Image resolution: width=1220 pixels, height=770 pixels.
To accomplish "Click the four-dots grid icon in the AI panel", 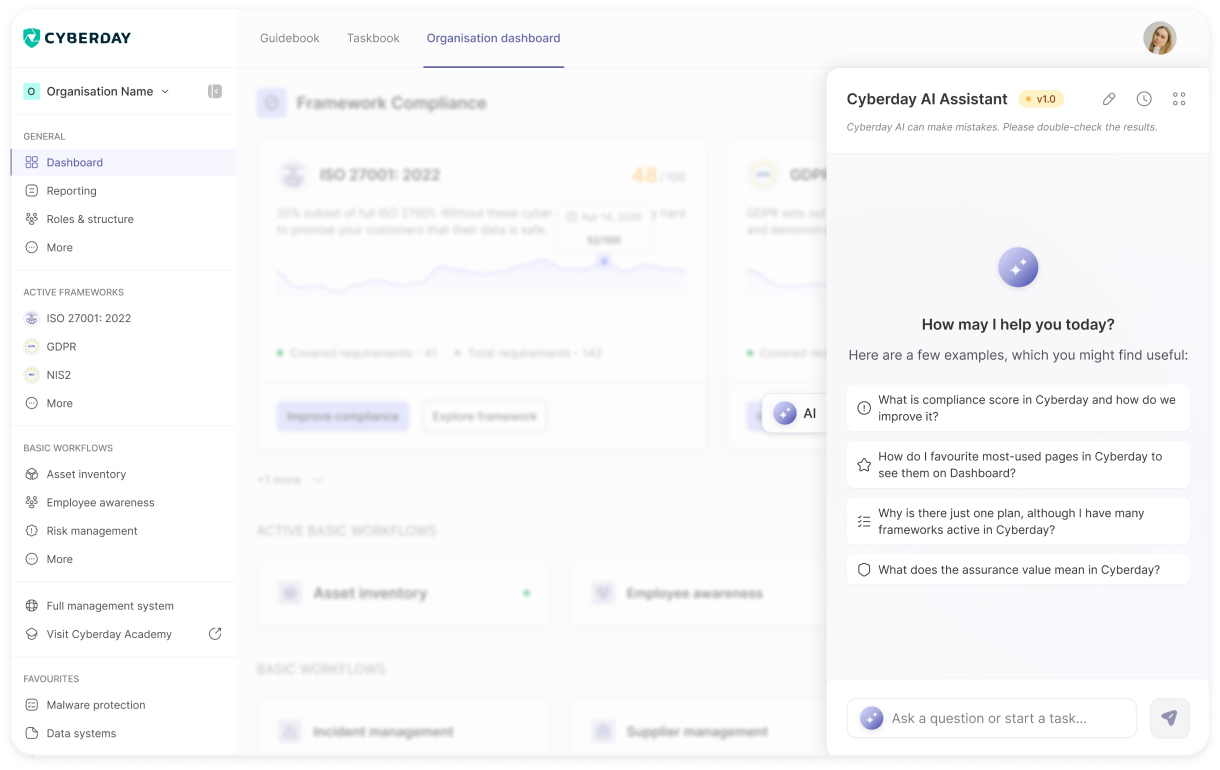I will point(1179,99).
